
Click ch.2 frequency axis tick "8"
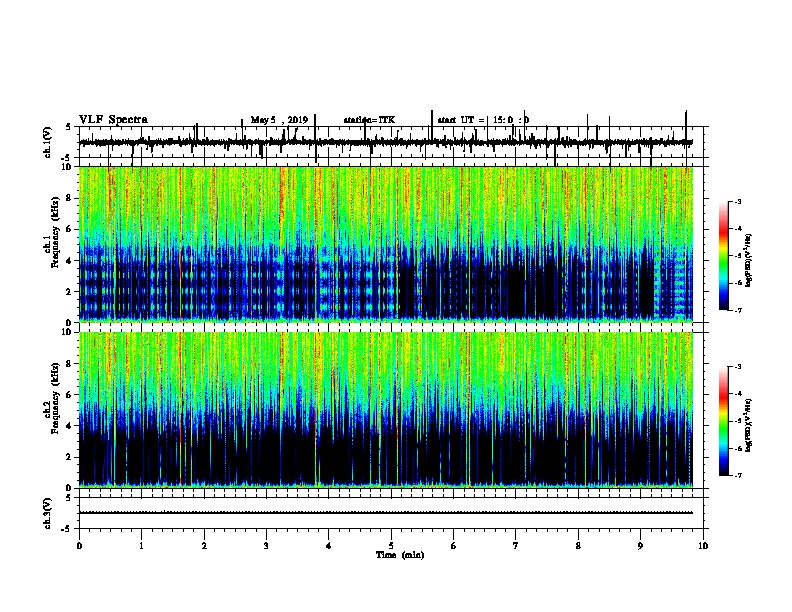pyautogui.click(x=70, y=364)
